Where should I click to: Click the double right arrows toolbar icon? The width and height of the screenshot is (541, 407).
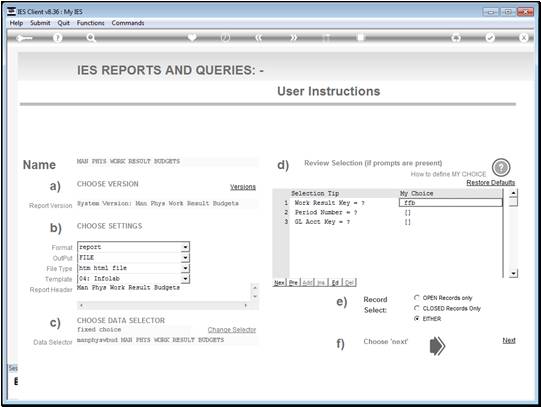coord(293,38)
